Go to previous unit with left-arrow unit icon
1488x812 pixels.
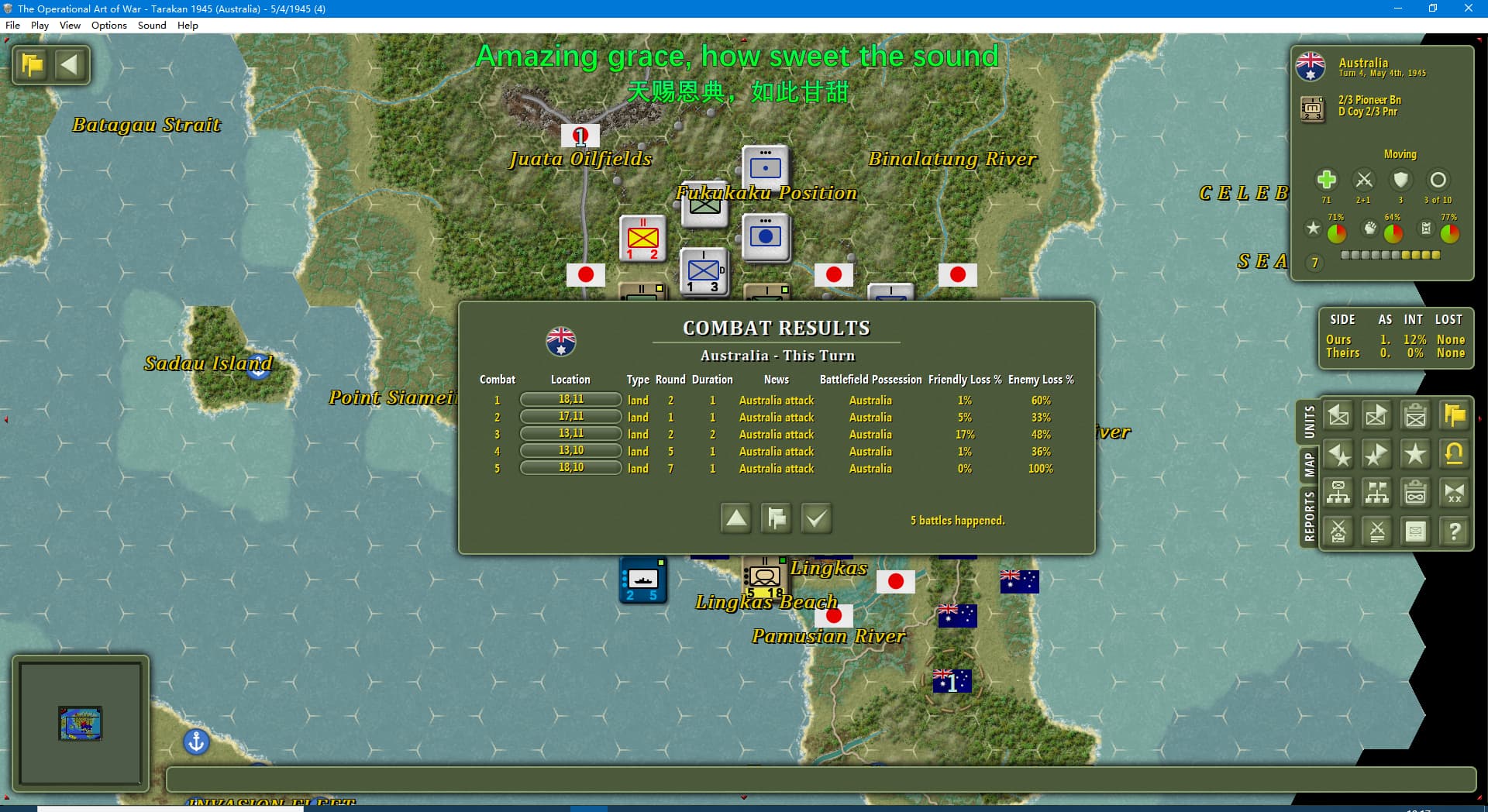point(1338,416)
